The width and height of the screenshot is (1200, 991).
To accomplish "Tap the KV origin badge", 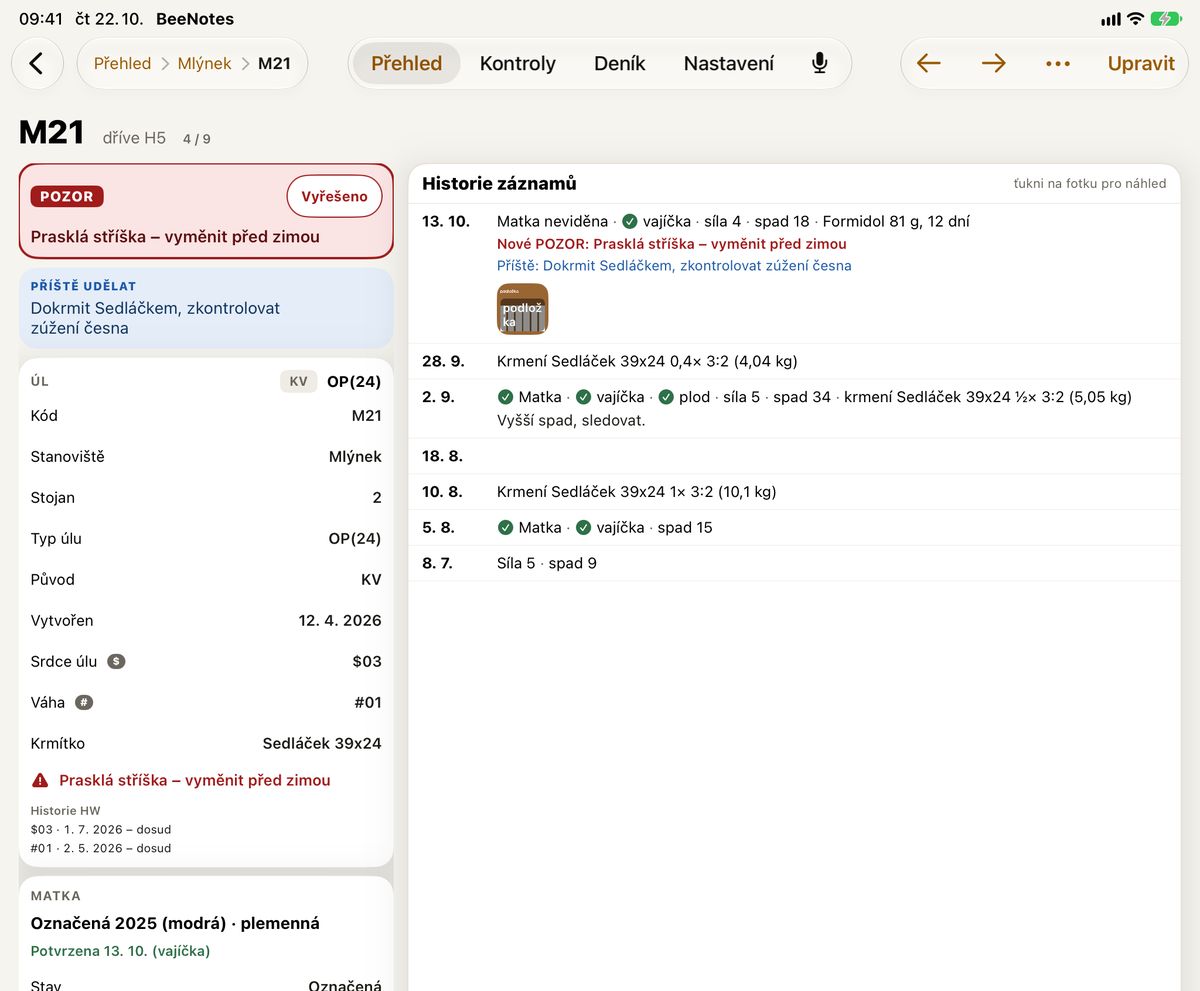I will pyautogui.click(x=298, y=381).
